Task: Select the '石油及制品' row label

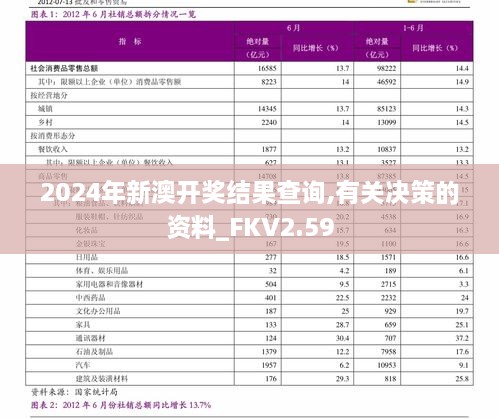Action: tap(94, 352)
